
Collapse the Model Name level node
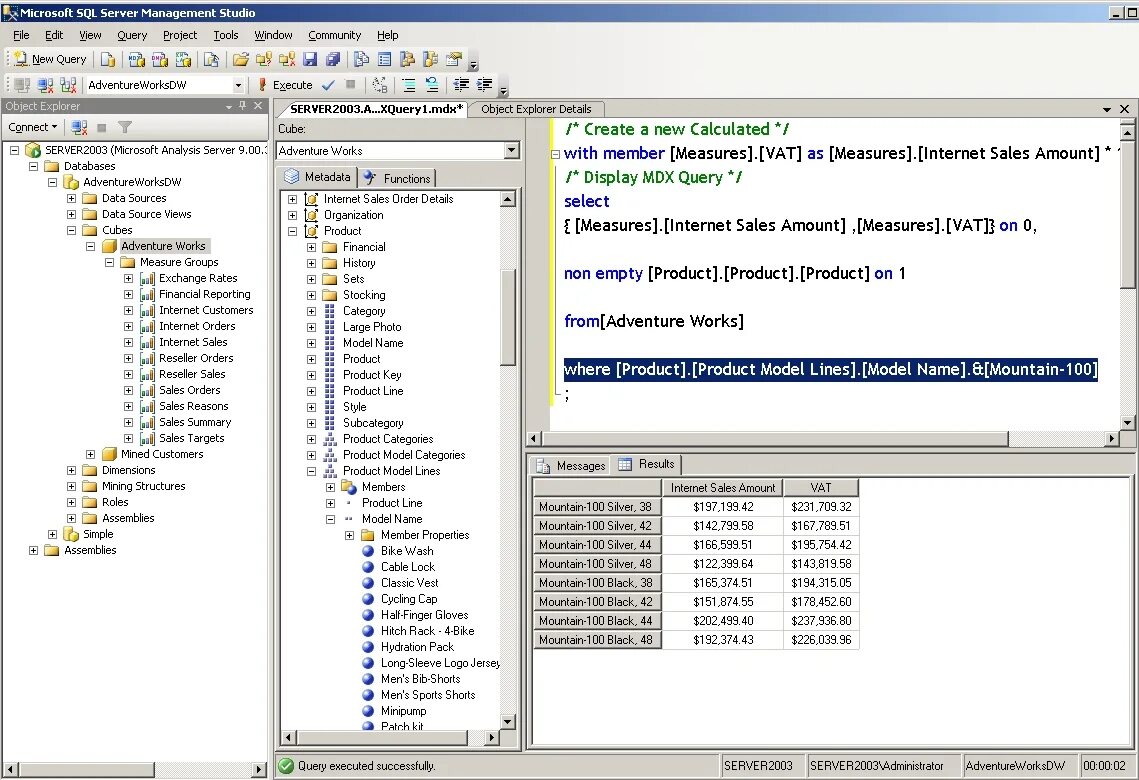tap(330, 519)
